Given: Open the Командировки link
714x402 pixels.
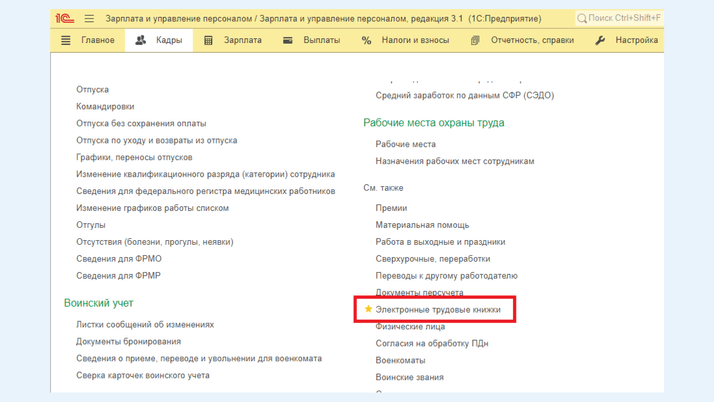Looking at the screenshot, I should click(x=105, y=106).
